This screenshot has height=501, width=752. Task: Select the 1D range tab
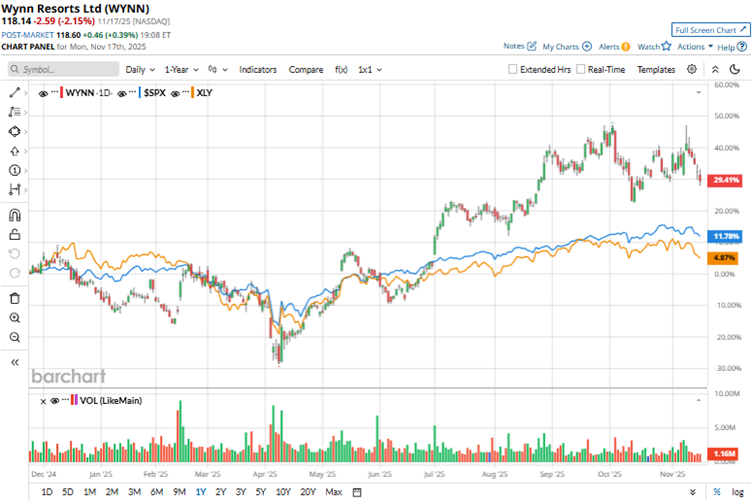point(47,492)
